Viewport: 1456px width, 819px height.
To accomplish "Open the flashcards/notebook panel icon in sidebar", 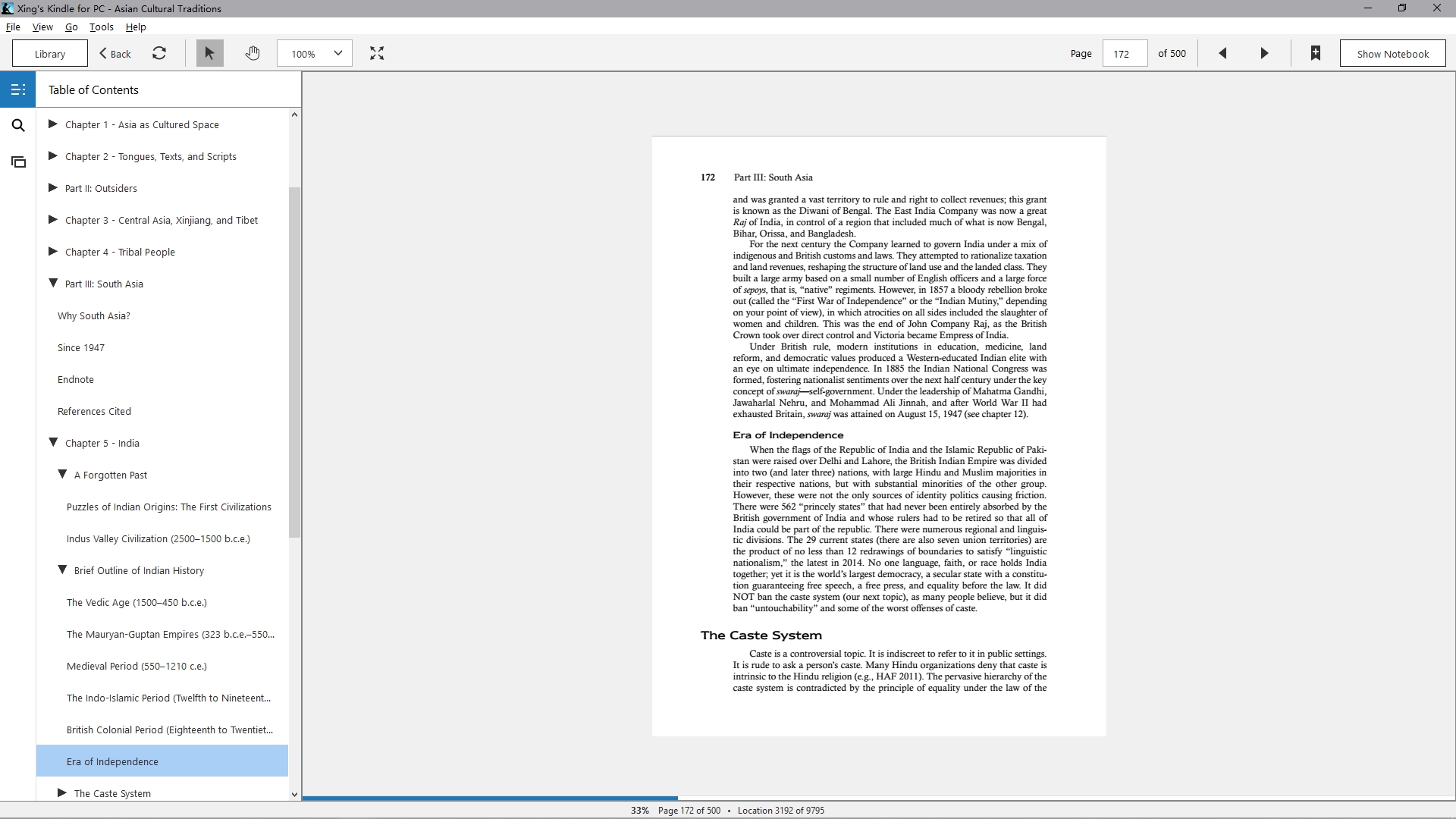I will (x=18, y=162).
